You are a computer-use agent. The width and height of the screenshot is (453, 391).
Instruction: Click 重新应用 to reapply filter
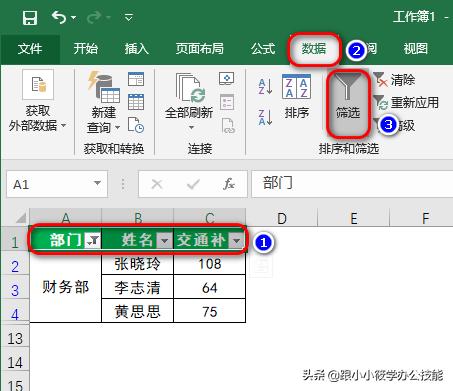click(x=406, y=102)
